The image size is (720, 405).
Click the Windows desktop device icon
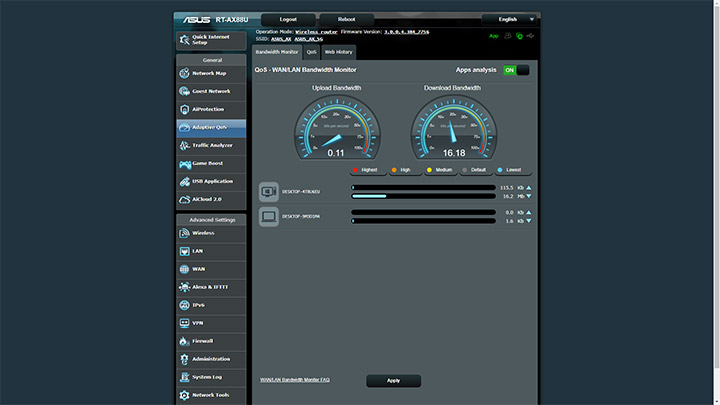269,192
